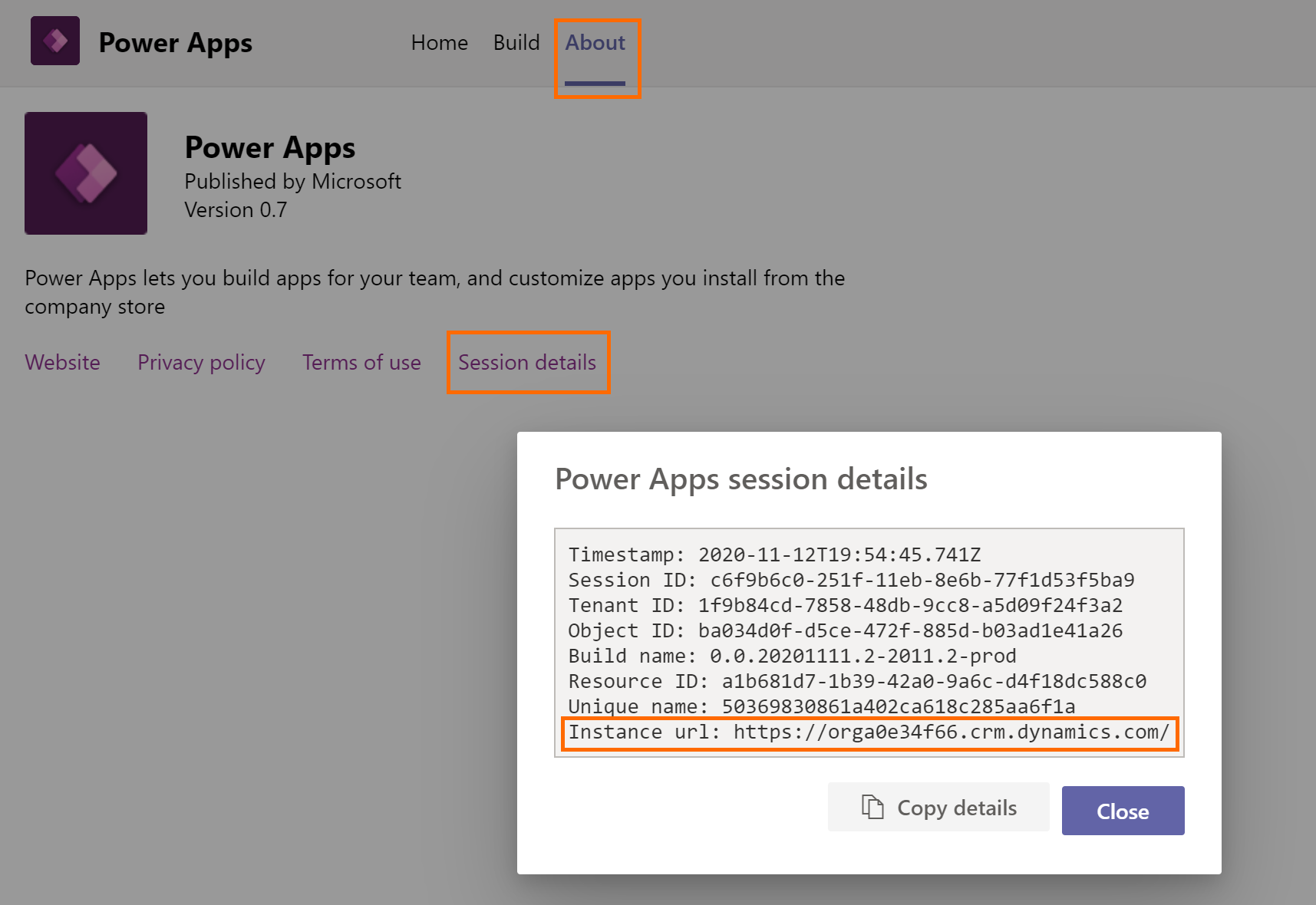Open the Website link
This screenshot has width=1316, height=905.
tap(62, 362)
